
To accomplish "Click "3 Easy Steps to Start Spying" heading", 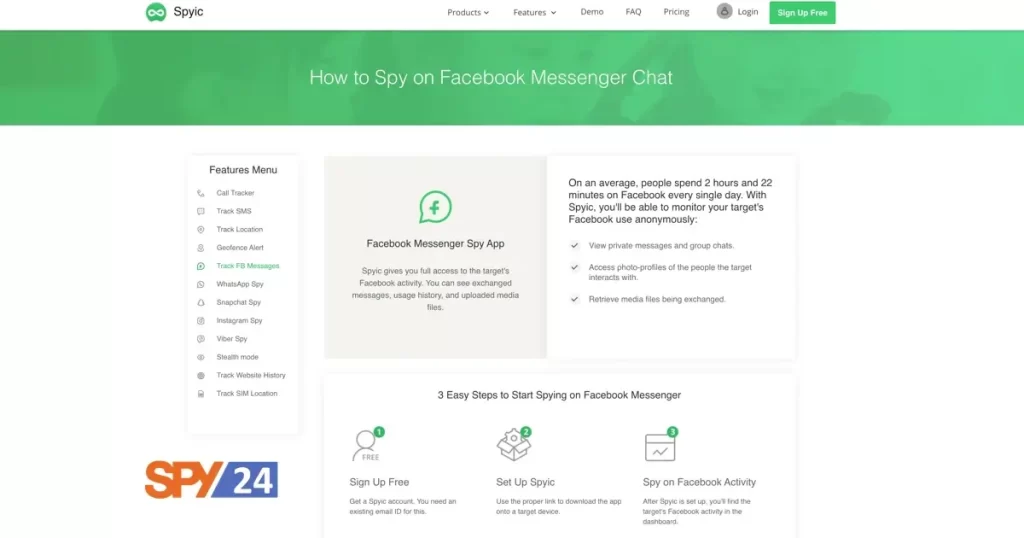I will coord(559,395).
